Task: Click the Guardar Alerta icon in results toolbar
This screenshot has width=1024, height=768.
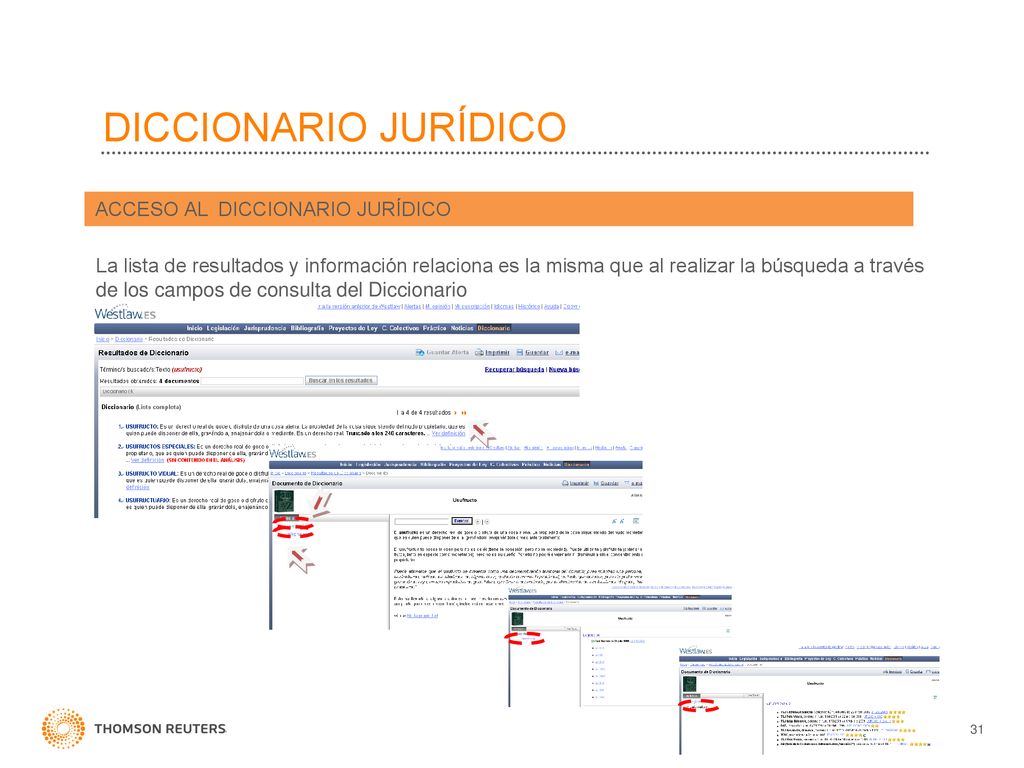Action: click(420, 353)
